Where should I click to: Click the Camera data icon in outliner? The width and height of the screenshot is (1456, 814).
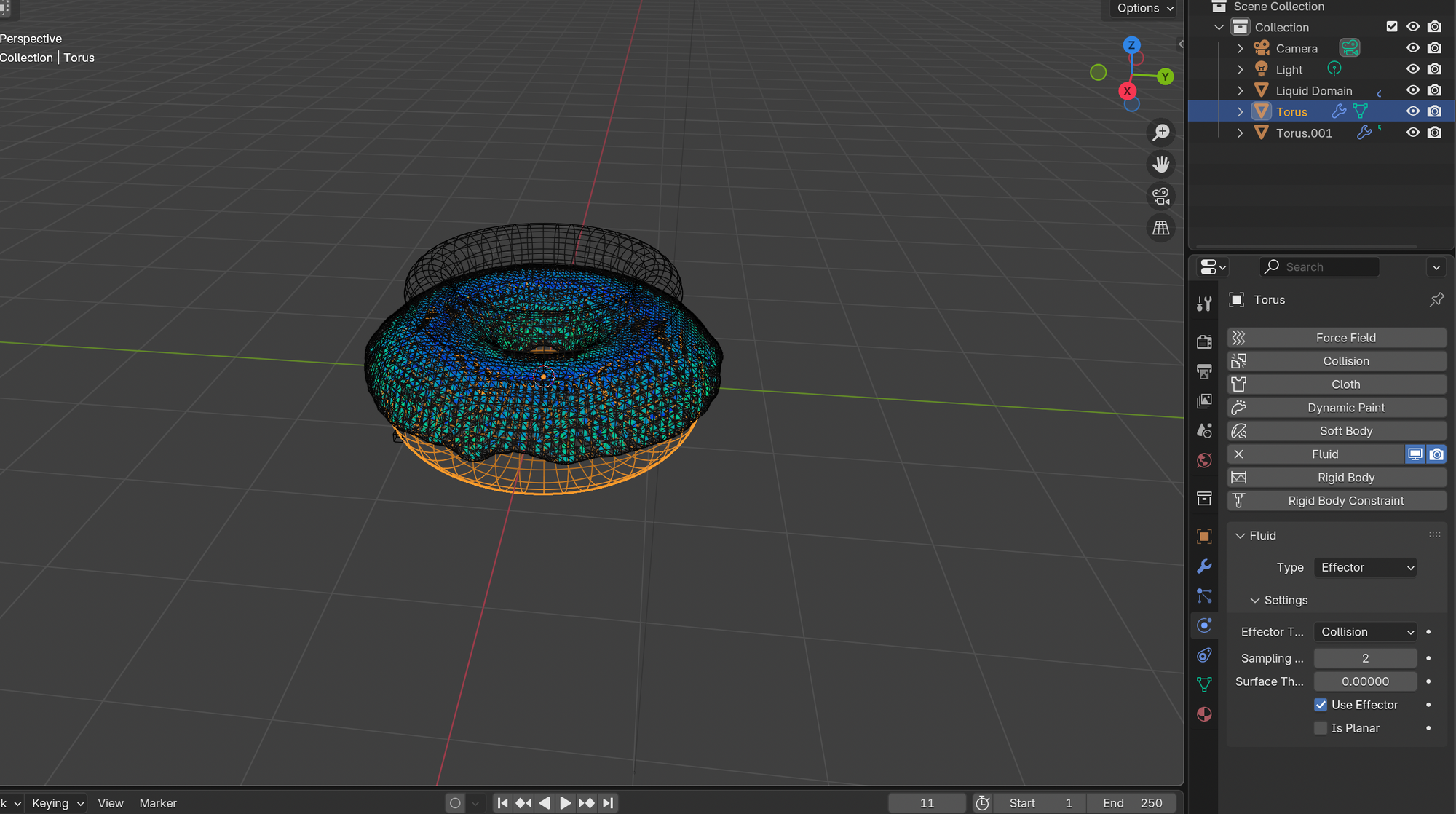1350,48
